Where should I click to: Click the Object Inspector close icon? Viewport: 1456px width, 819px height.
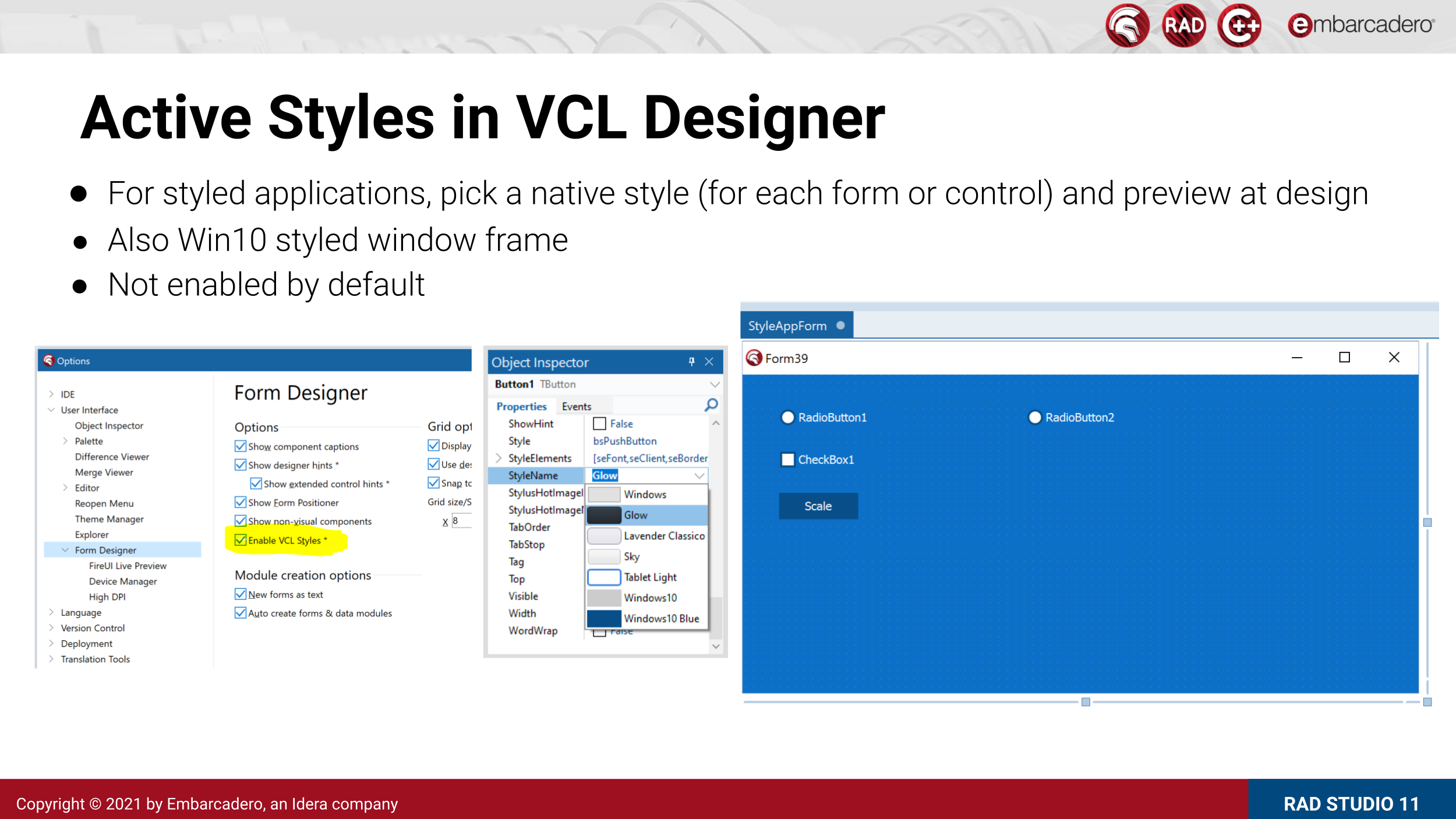point(709,362)
